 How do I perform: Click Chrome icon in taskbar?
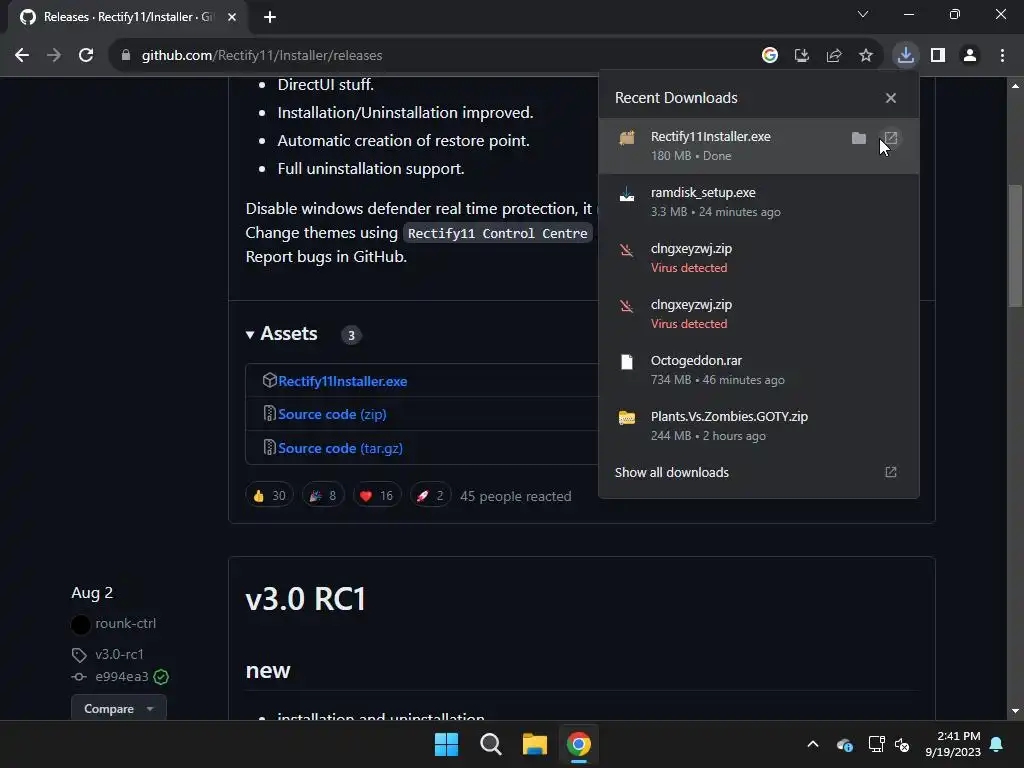tap(579, 744)
